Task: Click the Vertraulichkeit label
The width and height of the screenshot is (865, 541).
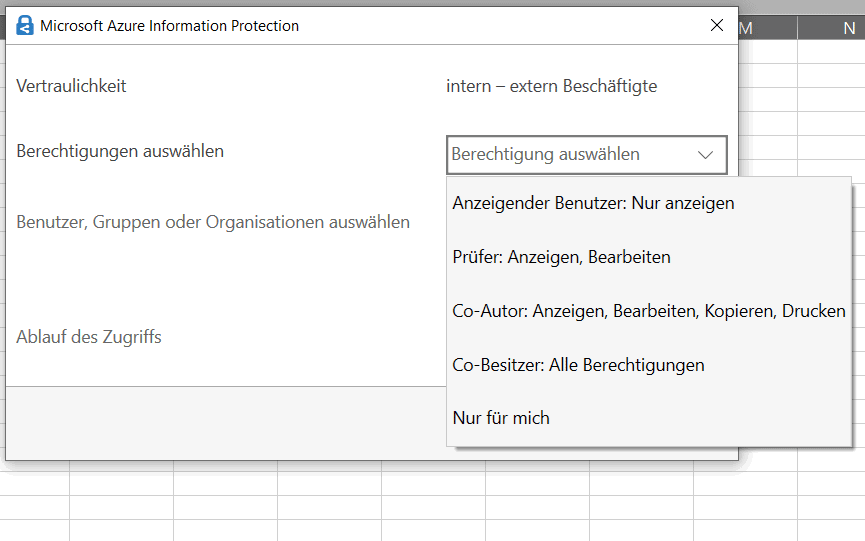Action: pyautogui.click(x=71, y=86)
